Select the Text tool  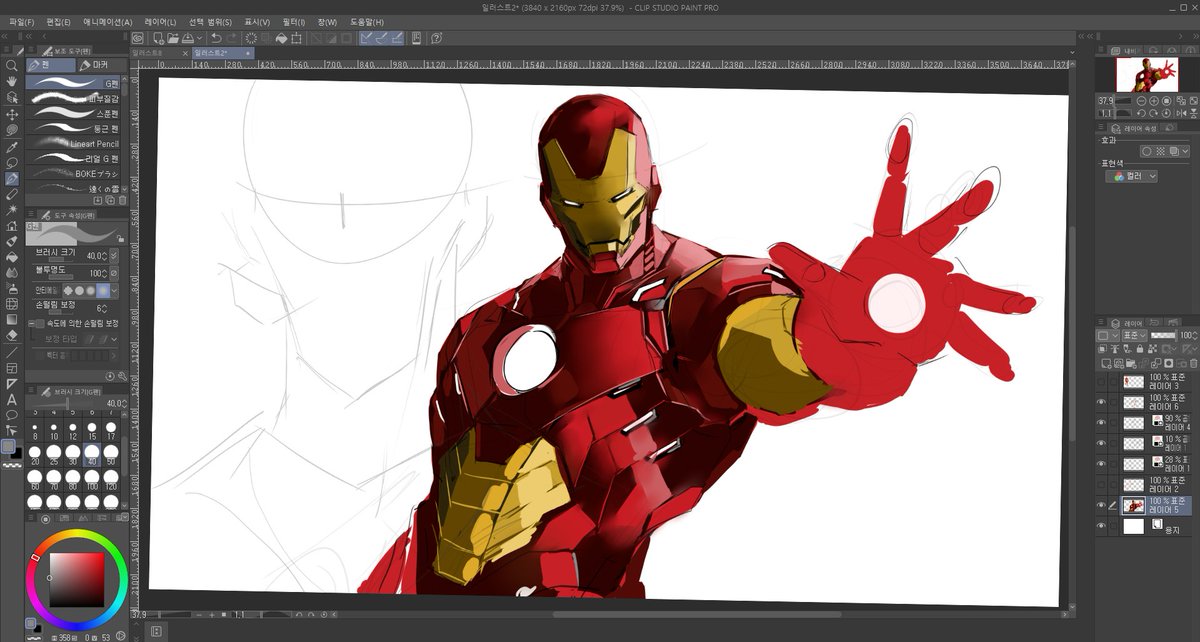click(12, 399)
